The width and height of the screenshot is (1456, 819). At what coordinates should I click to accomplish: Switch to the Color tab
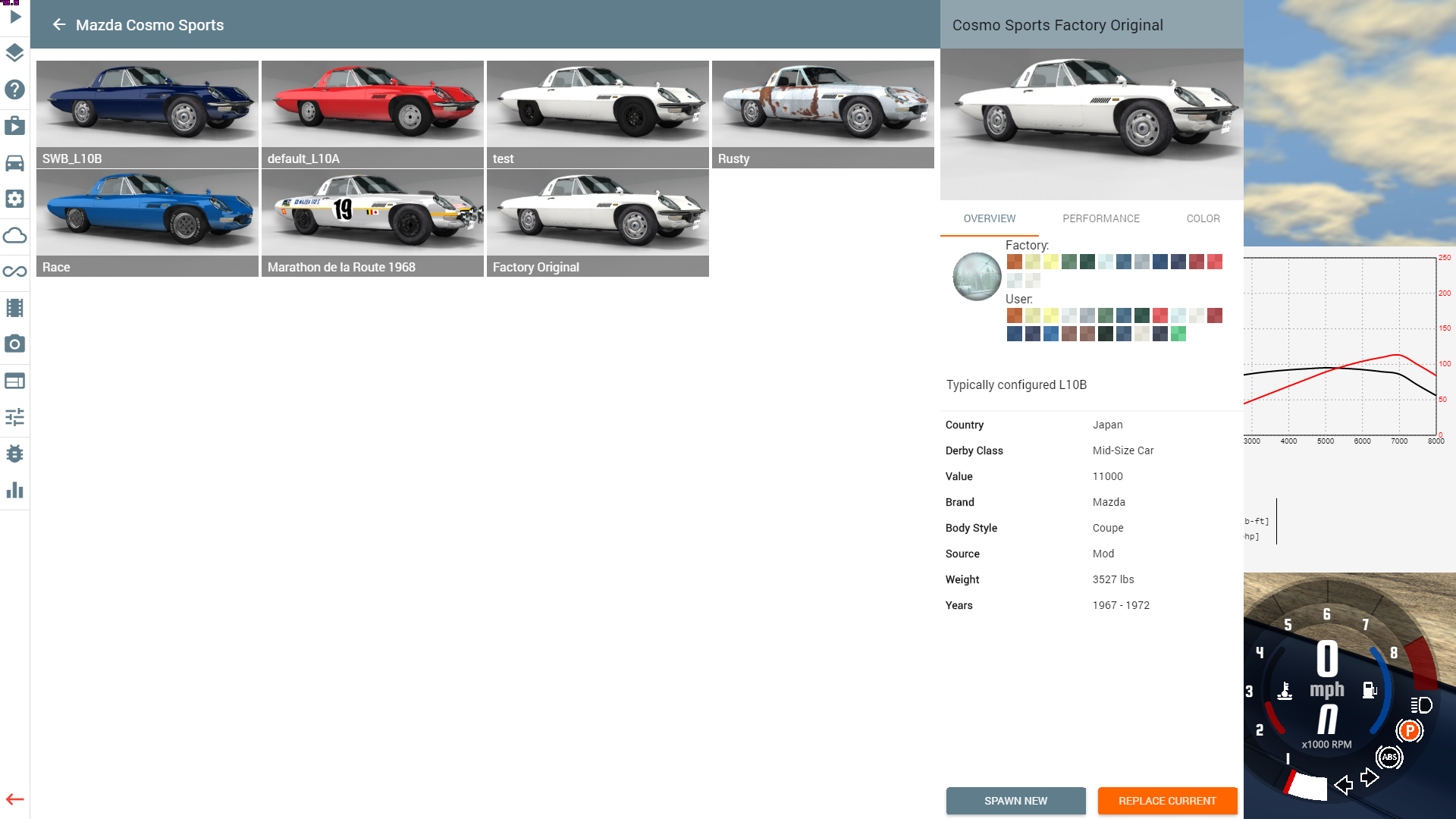click(1203, 218)
